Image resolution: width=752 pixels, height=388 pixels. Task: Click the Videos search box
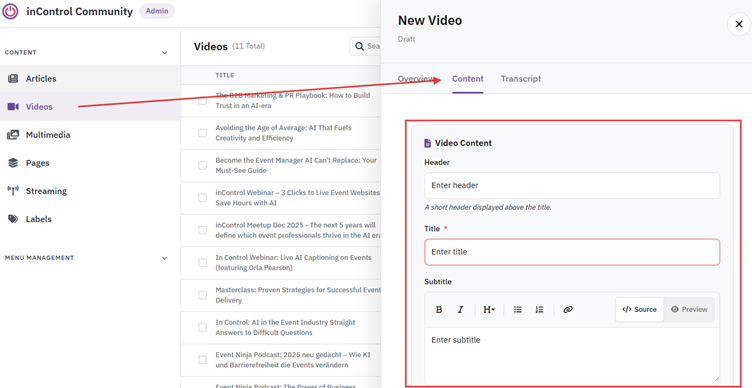(x=366, y=47)
